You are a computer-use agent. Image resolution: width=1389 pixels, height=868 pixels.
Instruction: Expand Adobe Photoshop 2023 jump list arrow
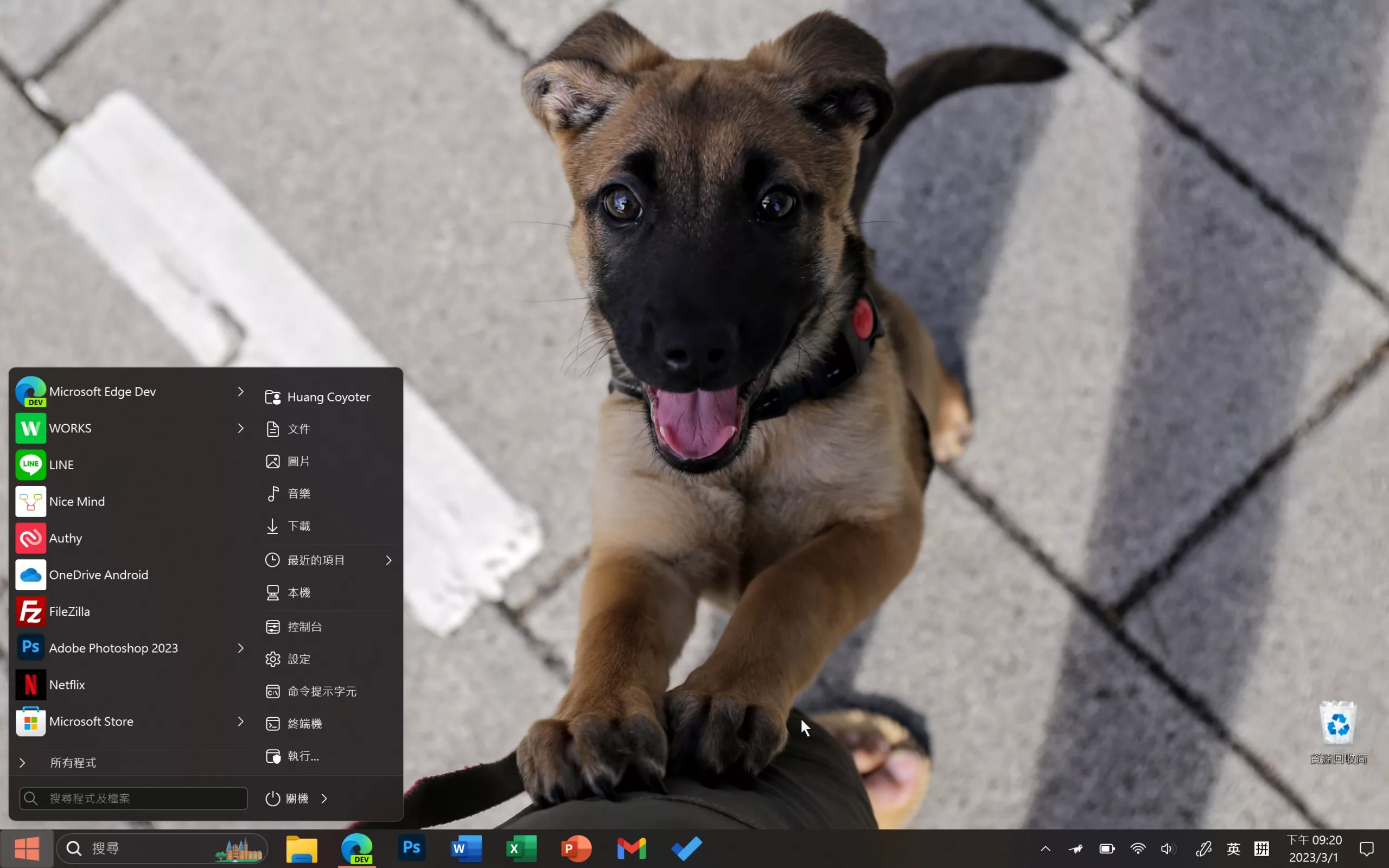pyautogui.click(x=240, y=648)
